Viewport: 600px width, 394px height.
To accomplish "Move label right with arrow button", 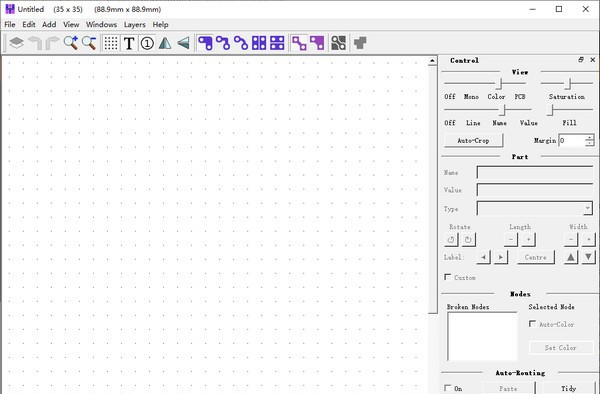I will (501, 257).
